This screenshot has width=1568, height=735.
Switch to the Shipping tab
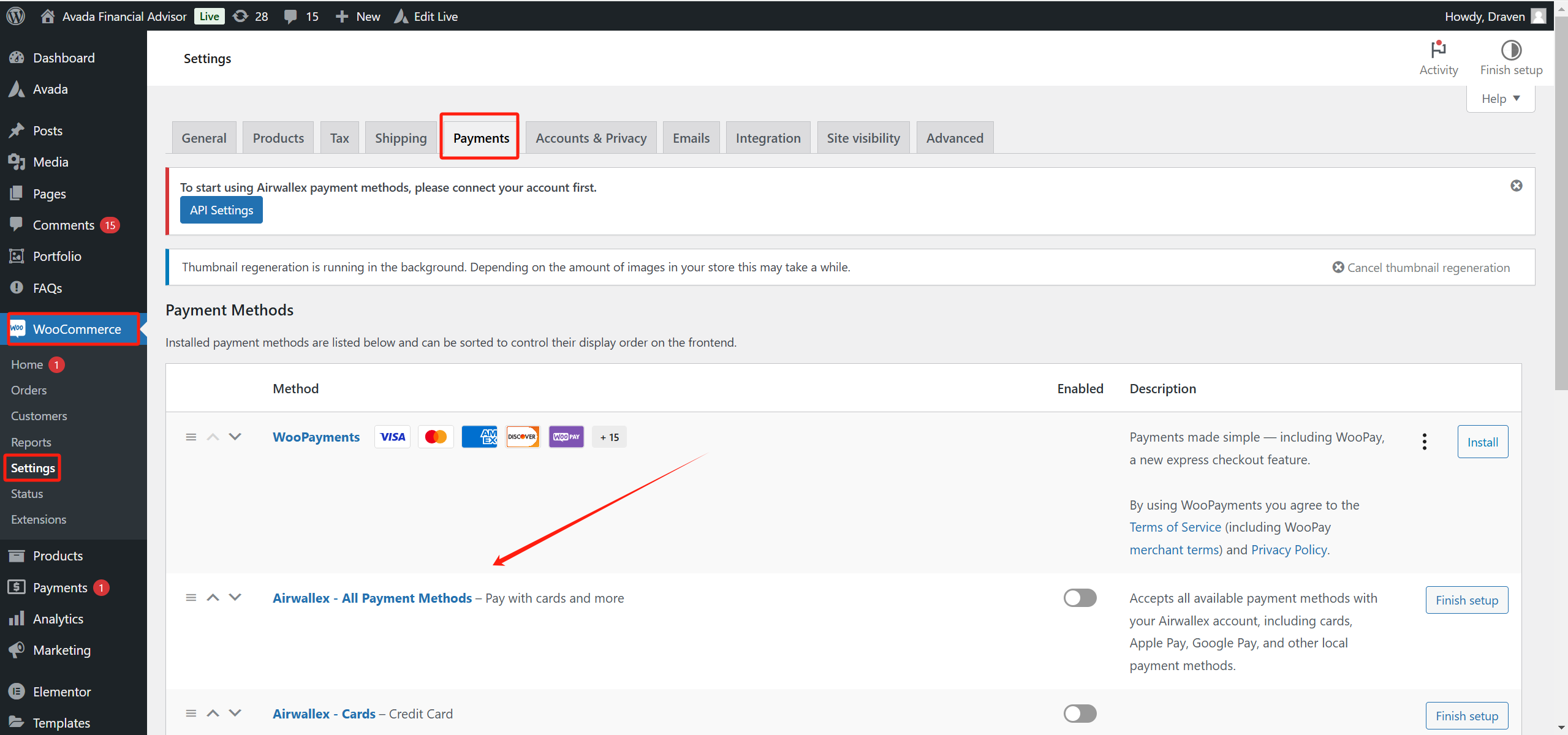[400, 137]
